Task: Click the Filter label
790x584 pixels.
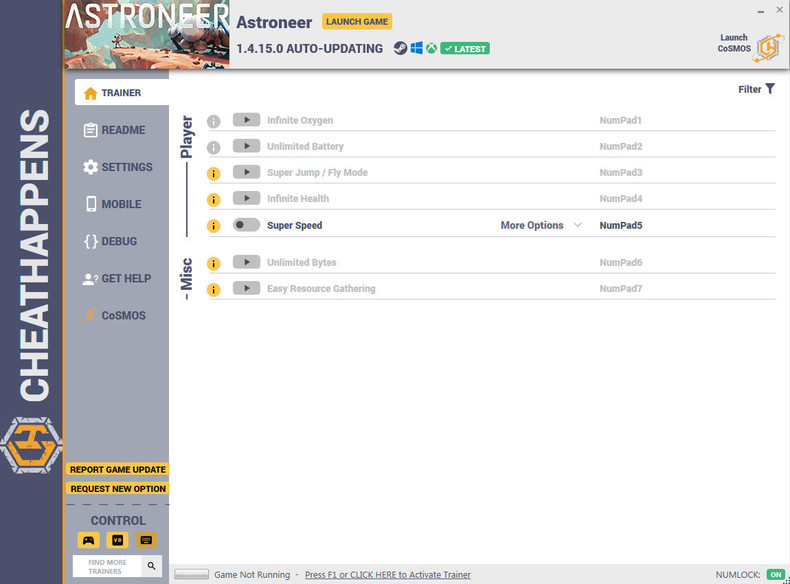Action: [750, 89]
